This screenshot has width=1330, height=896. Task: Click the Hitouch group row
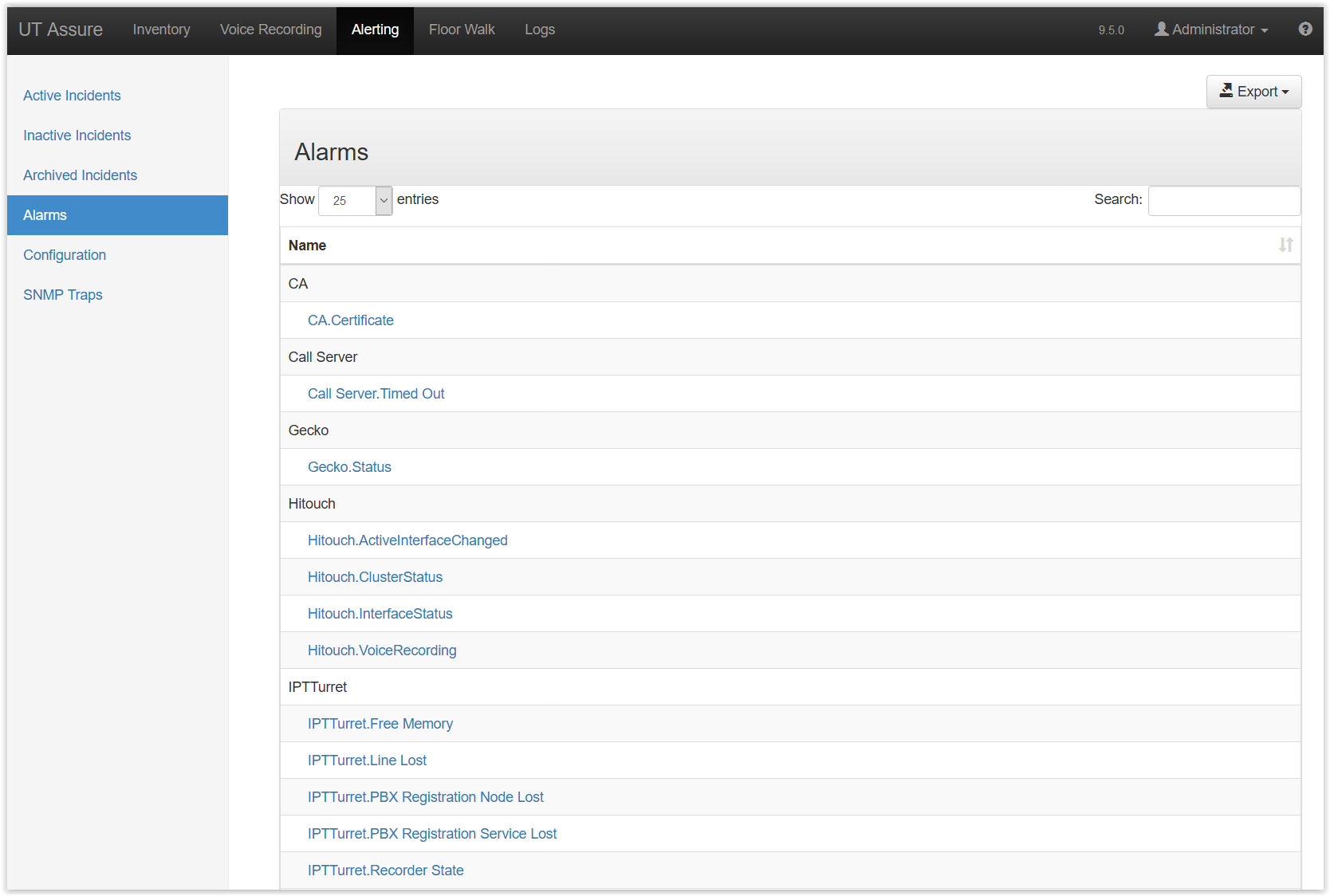pyautogui.click(x=790, y=504)
